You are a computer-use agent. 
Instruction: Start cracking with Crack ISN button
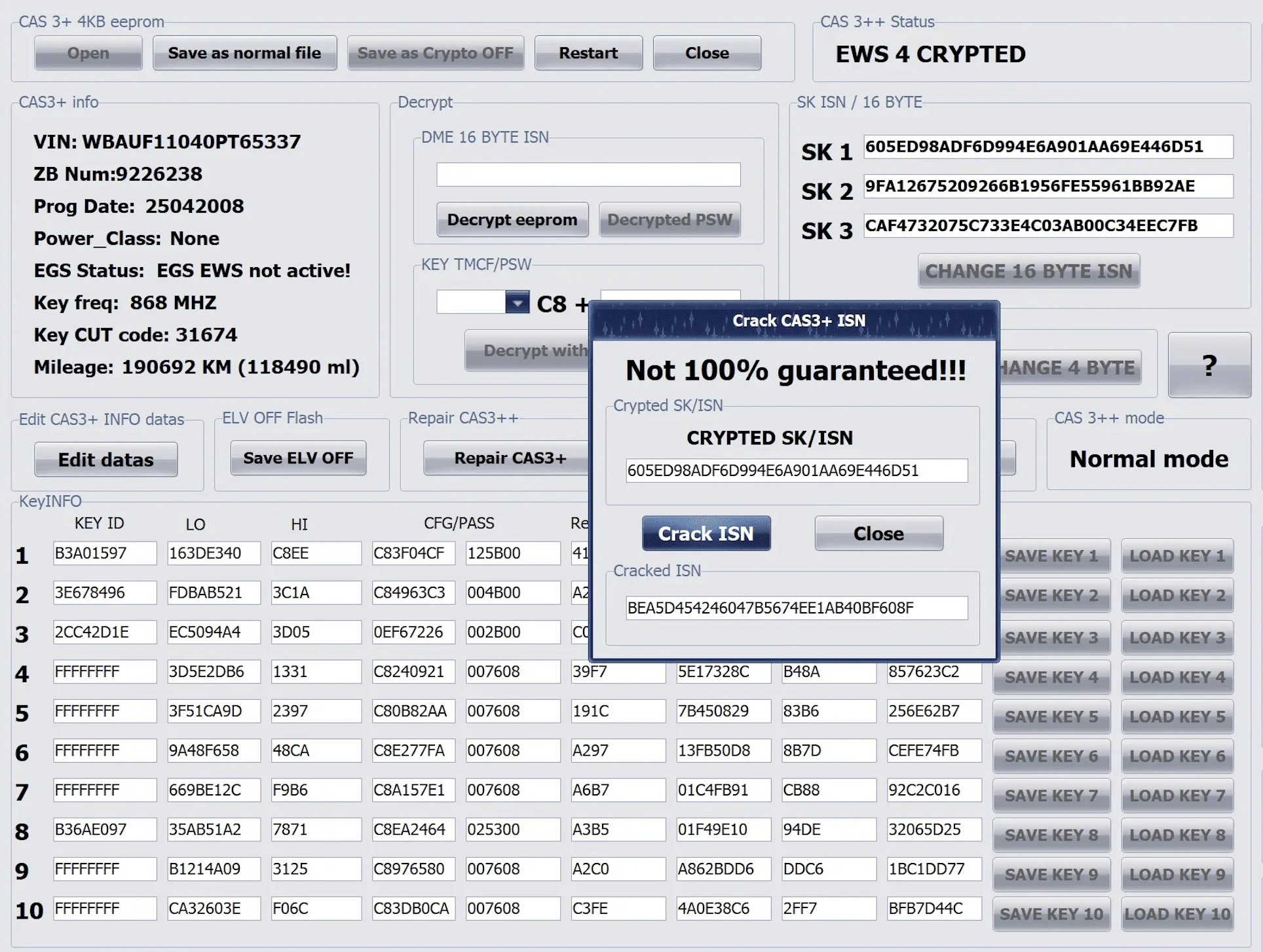click(x=706, y=534)
